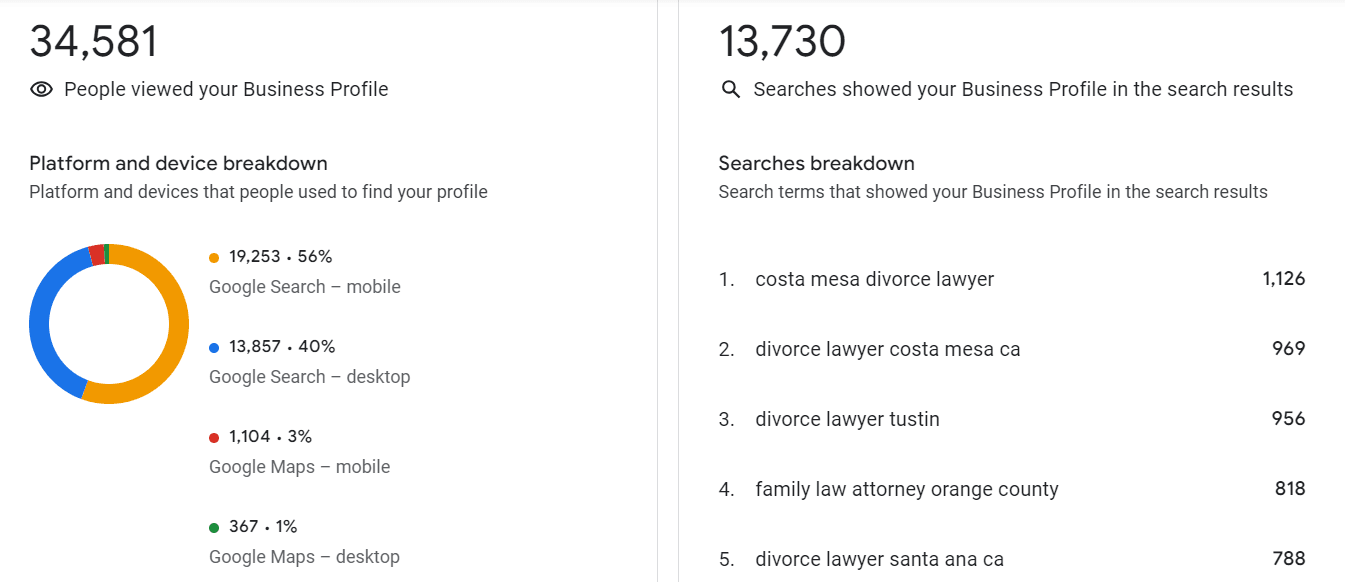This screenshot has width=1345, height=582.
Task: Click the blue segment of the donut chart
Action: pos(42,320)
